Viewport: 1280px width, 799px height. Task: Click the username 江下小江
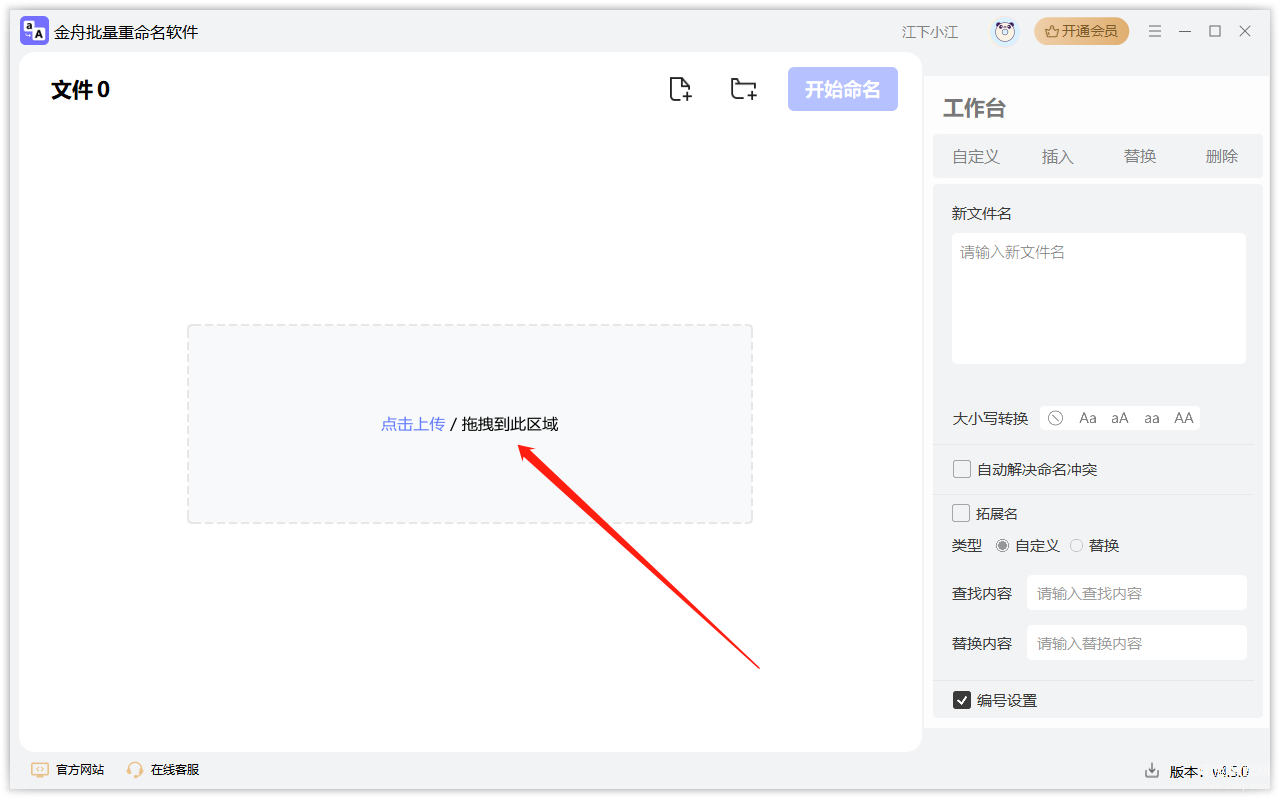[930, 32]
